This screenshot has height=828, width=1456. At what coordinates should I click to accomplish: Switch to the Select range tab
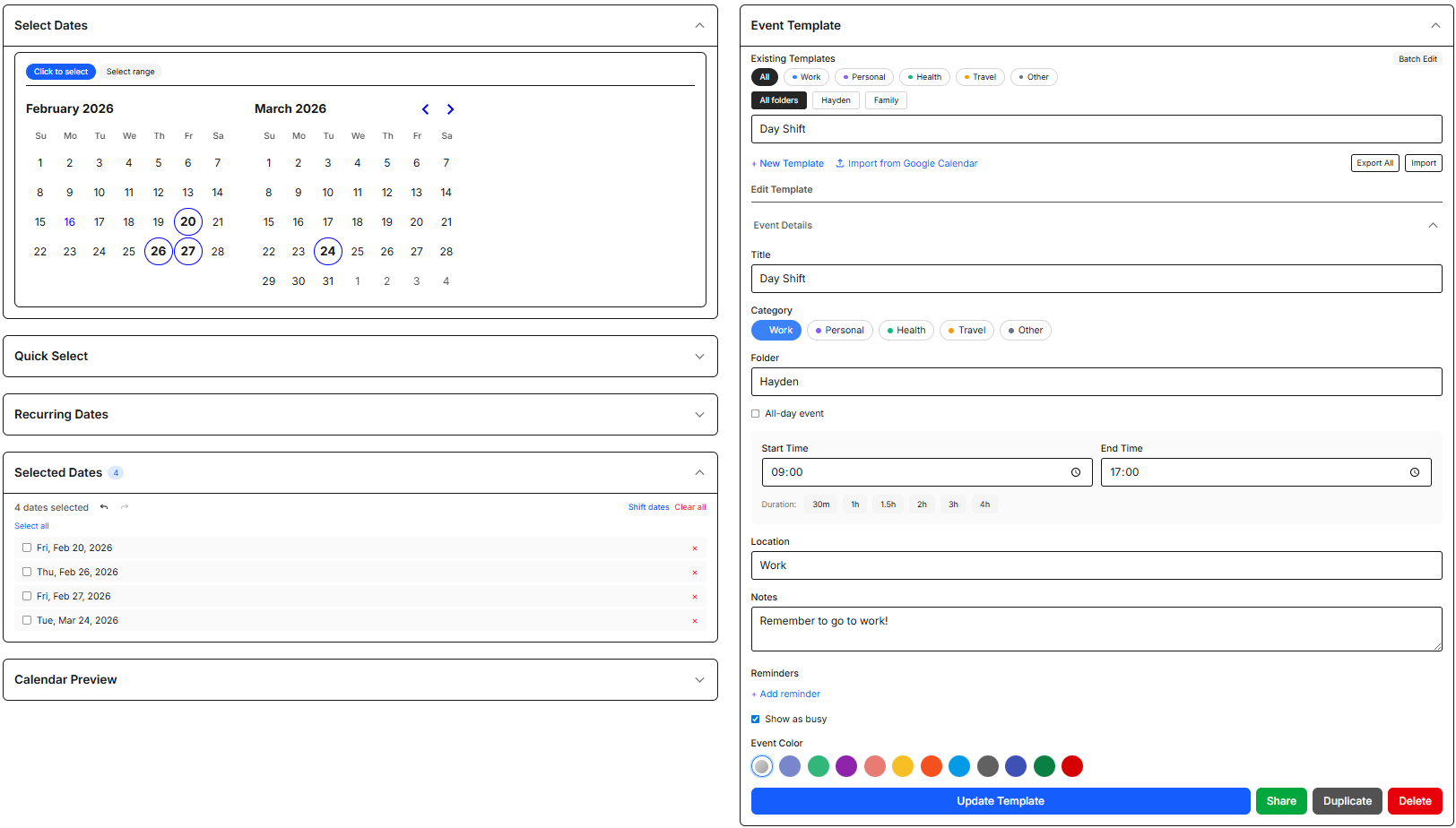click(x=130, y=72)
